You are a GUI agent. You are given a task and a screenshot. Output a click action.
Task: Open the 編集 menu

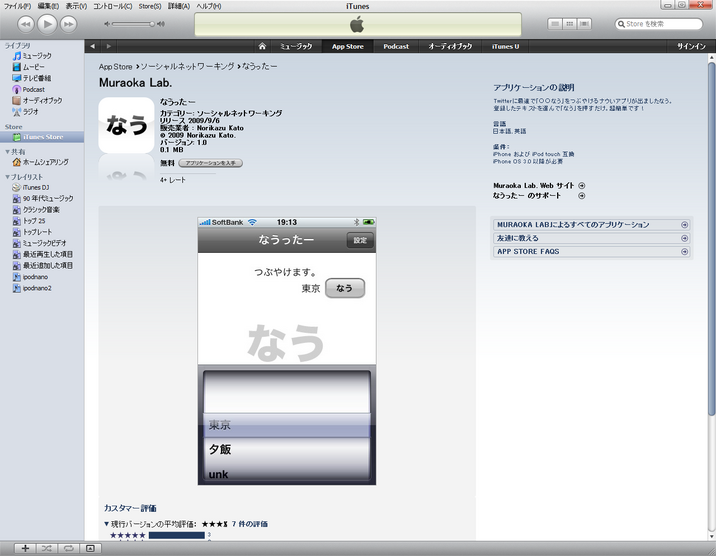[x=48, y=6]
